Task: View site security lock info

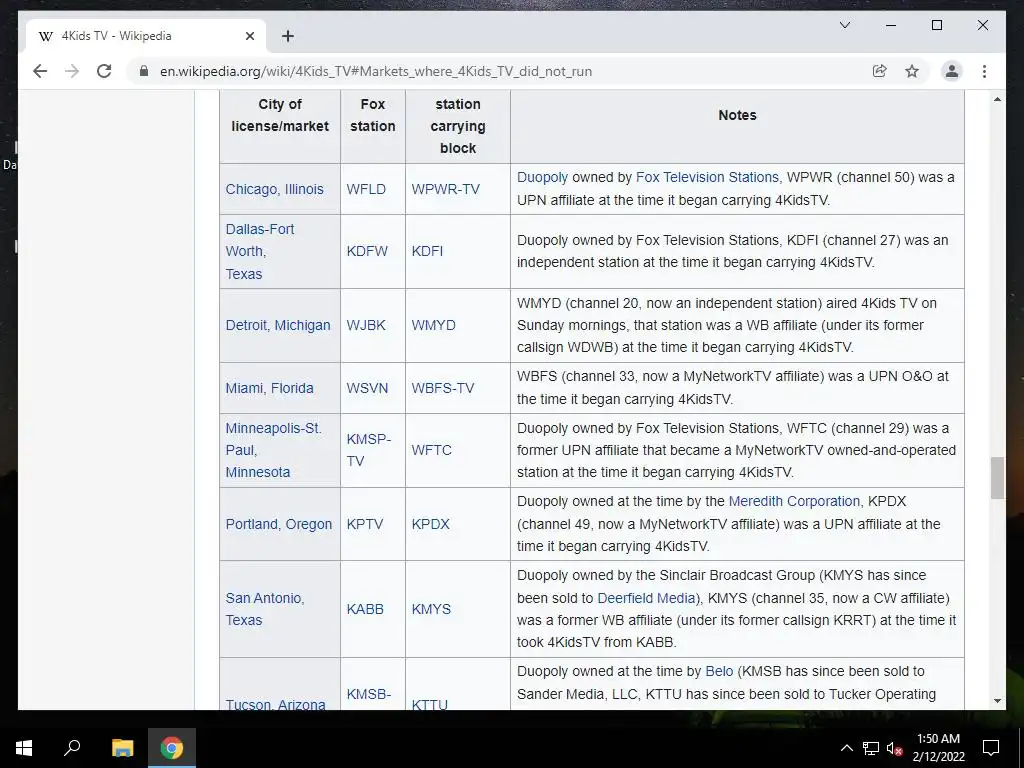Action: (x=144, y=71)
